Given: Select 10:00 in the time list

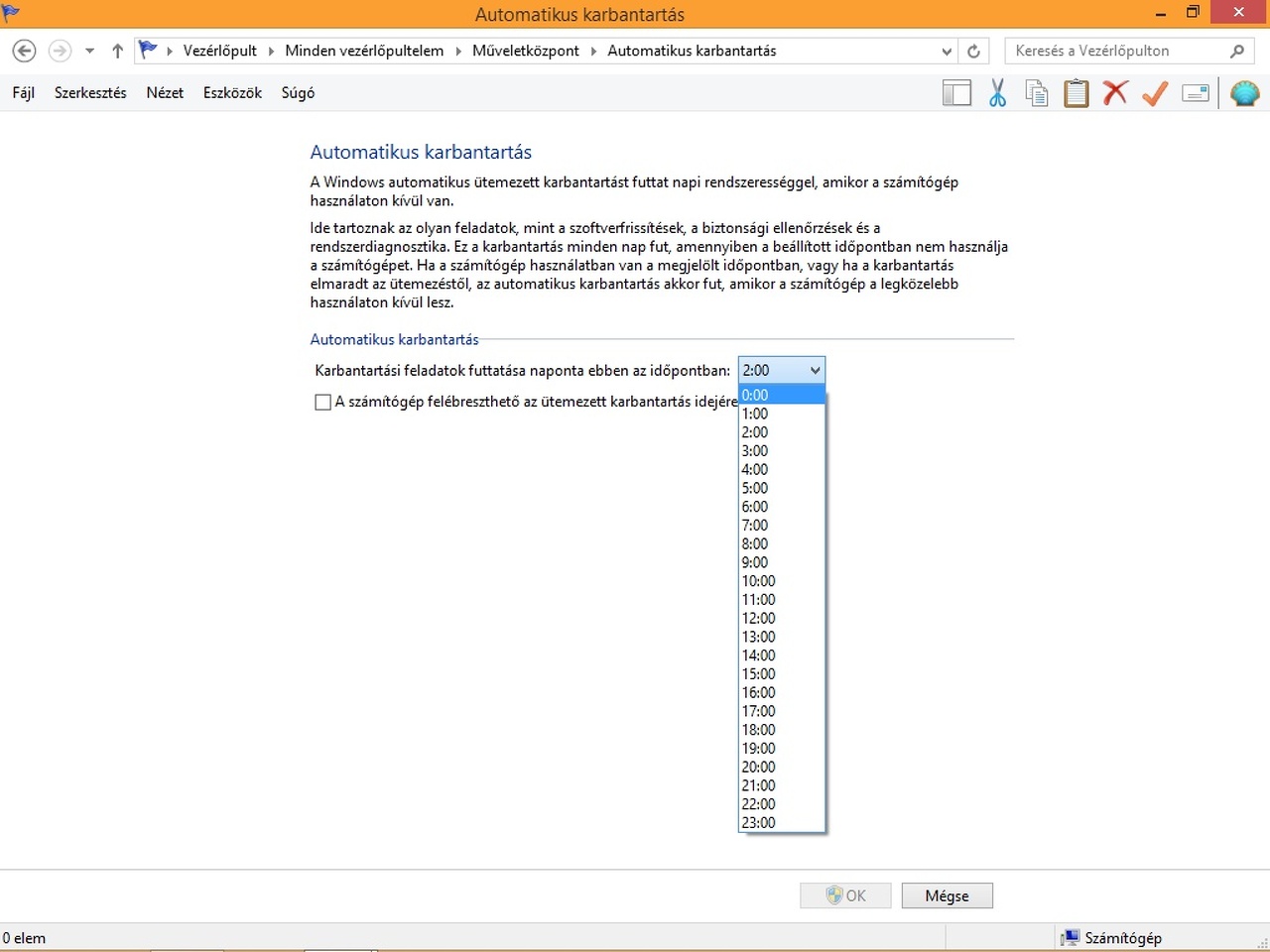Looking at the screenshot, I should 782,581.
